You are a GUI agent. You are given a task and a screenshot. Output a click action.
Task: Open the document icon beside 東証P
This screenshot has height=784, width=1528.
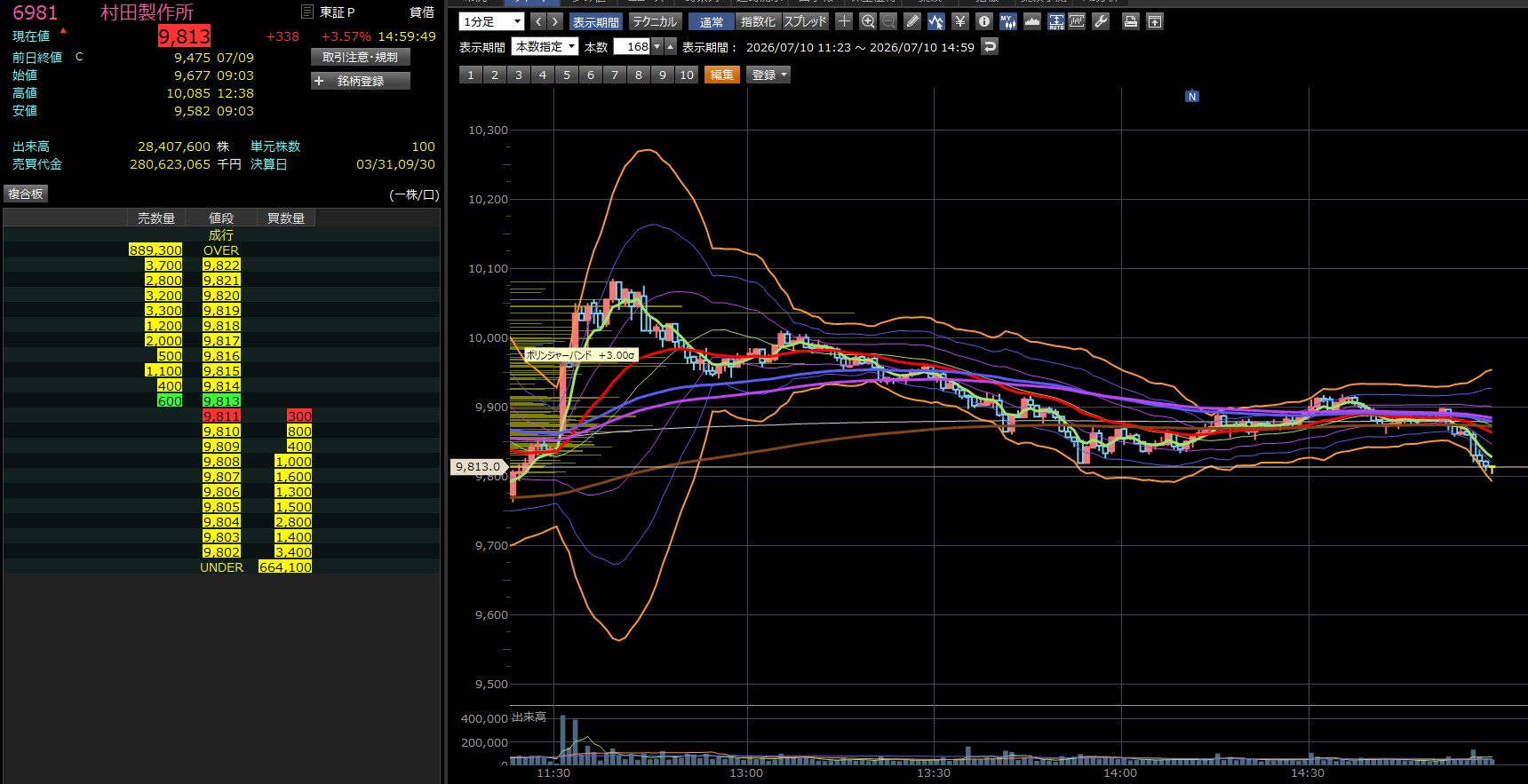[307, 12]
